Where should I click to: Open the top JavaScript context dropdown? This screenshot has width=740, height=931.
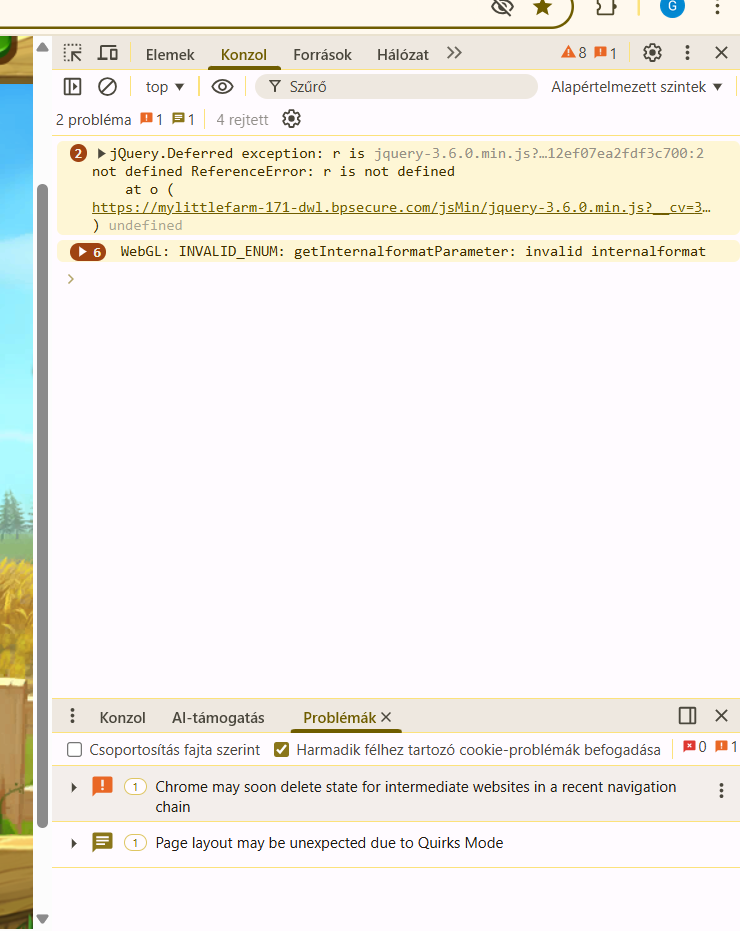coord(165,87)
